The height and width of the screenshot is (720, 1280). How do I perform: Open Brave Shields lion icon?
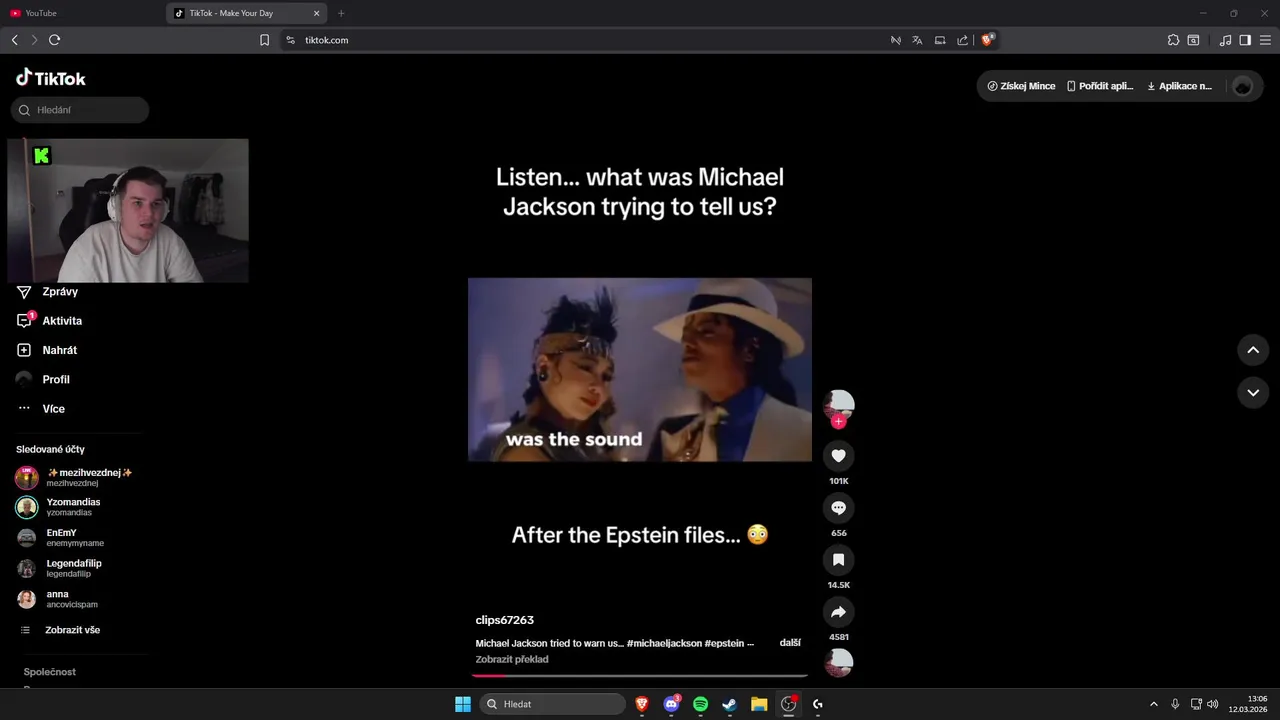(x=987, y=40)
